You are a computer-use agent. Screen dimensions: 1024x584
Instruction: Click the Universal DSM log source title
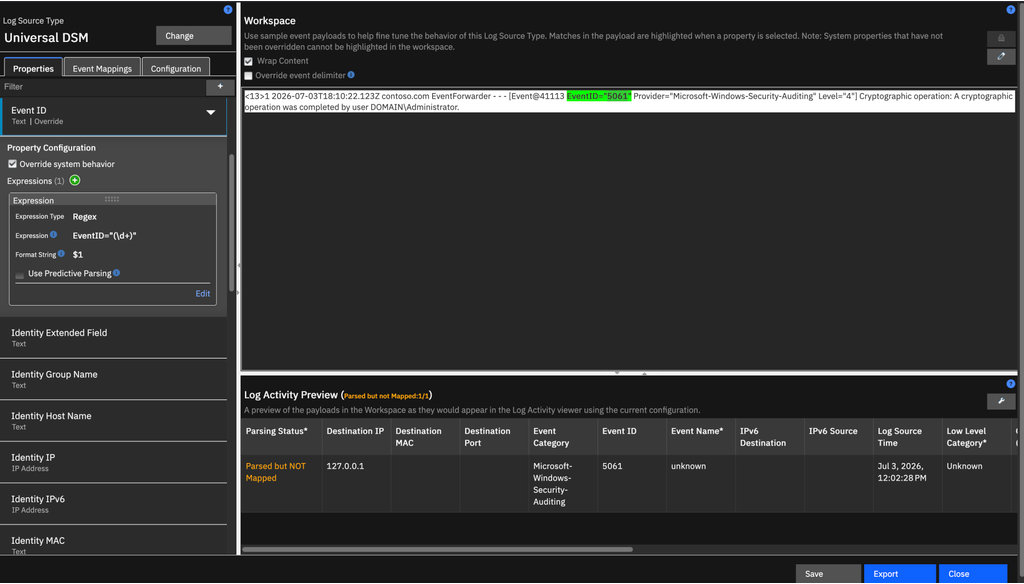46,37
